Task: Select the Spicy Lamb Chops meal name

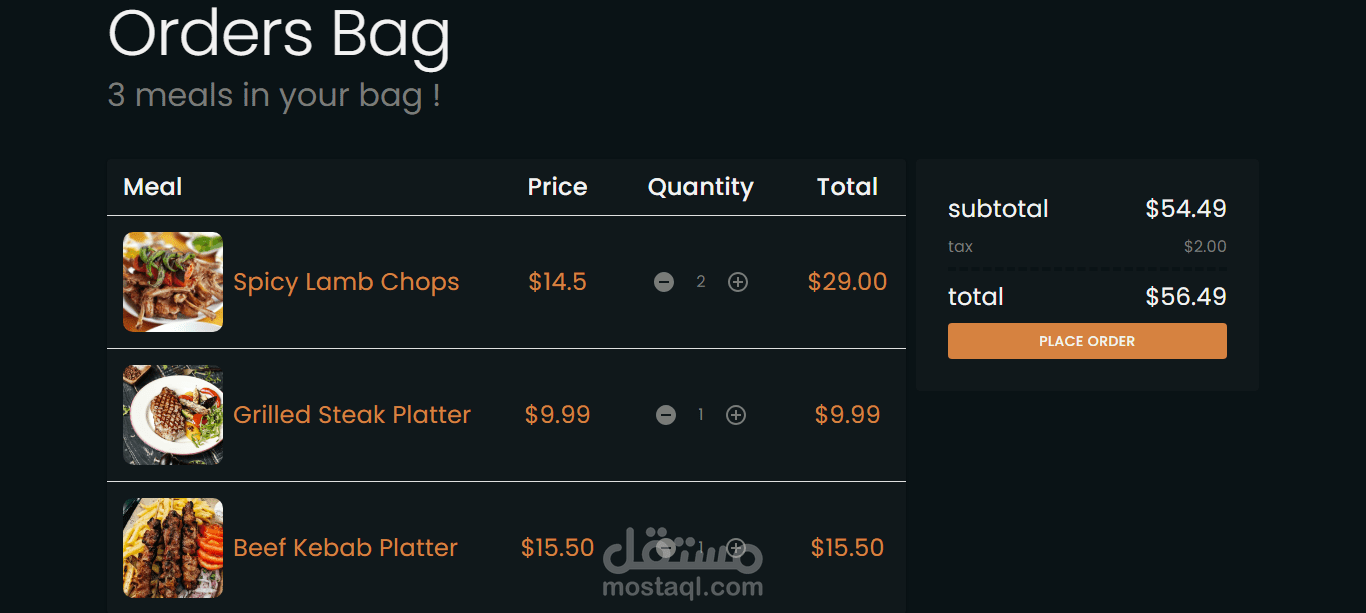Action: tap(346, 282)
